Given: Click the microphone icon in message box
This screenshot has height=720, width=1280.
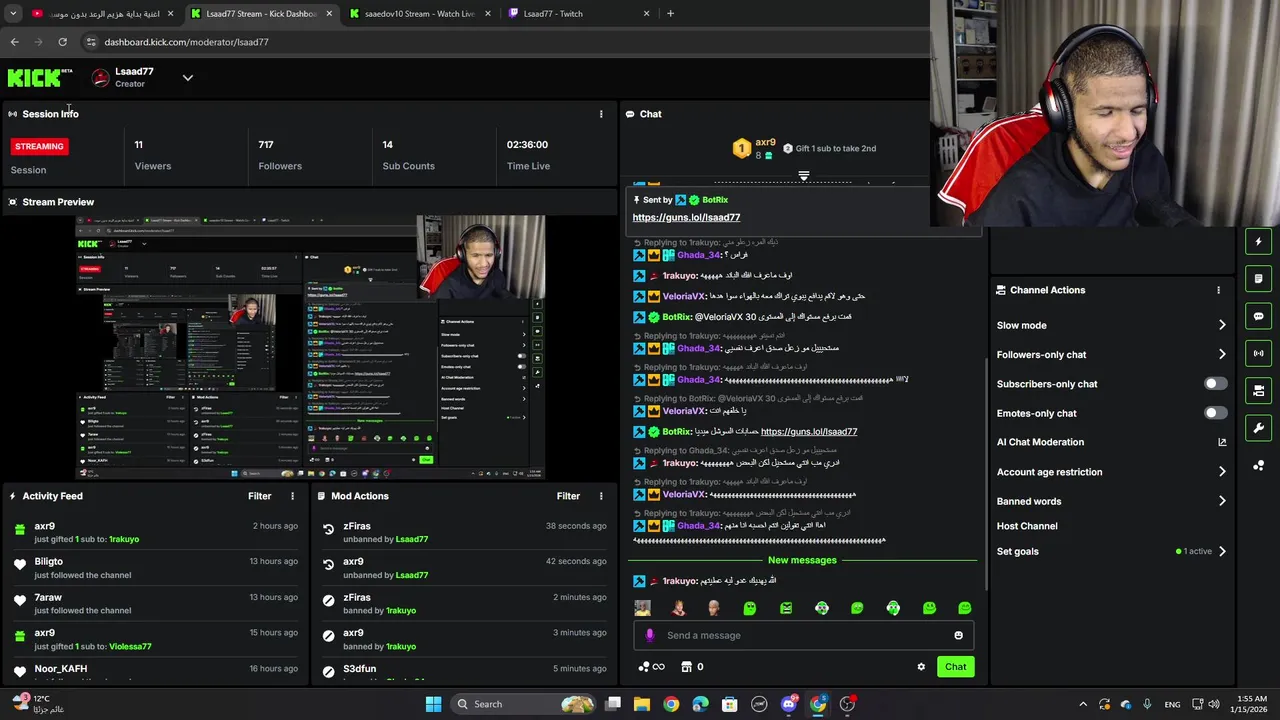Looking at the screenshot, I should coord(650,635).
